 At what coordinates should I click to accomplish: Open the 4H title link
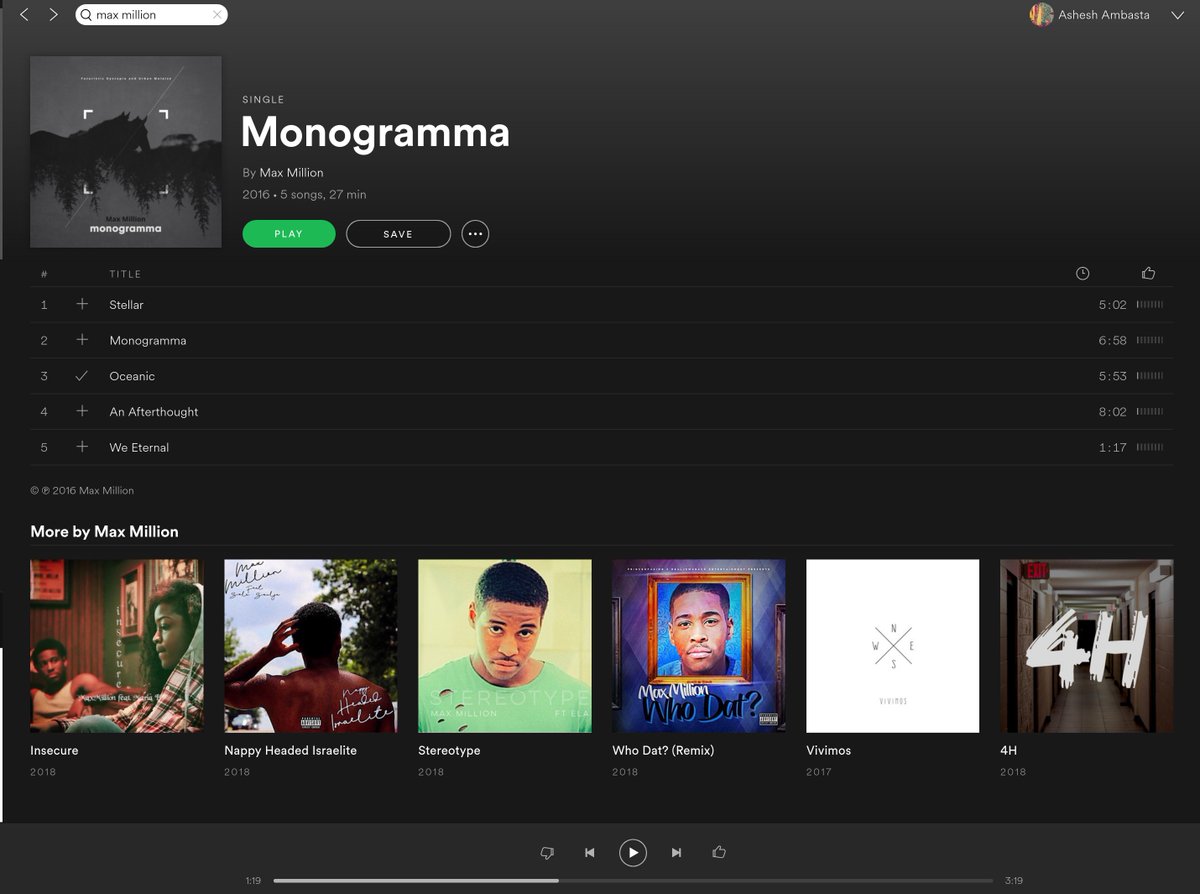[x=1008, y=750]
